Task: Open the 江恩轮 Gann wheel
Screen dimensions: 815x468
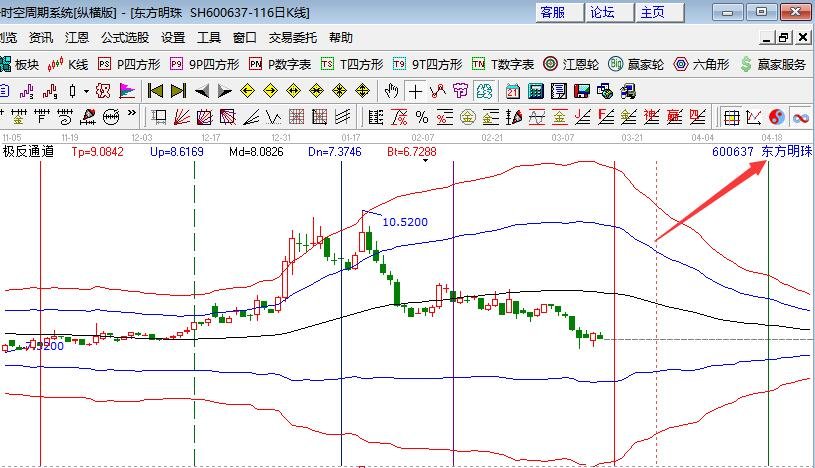Action: 571,64
